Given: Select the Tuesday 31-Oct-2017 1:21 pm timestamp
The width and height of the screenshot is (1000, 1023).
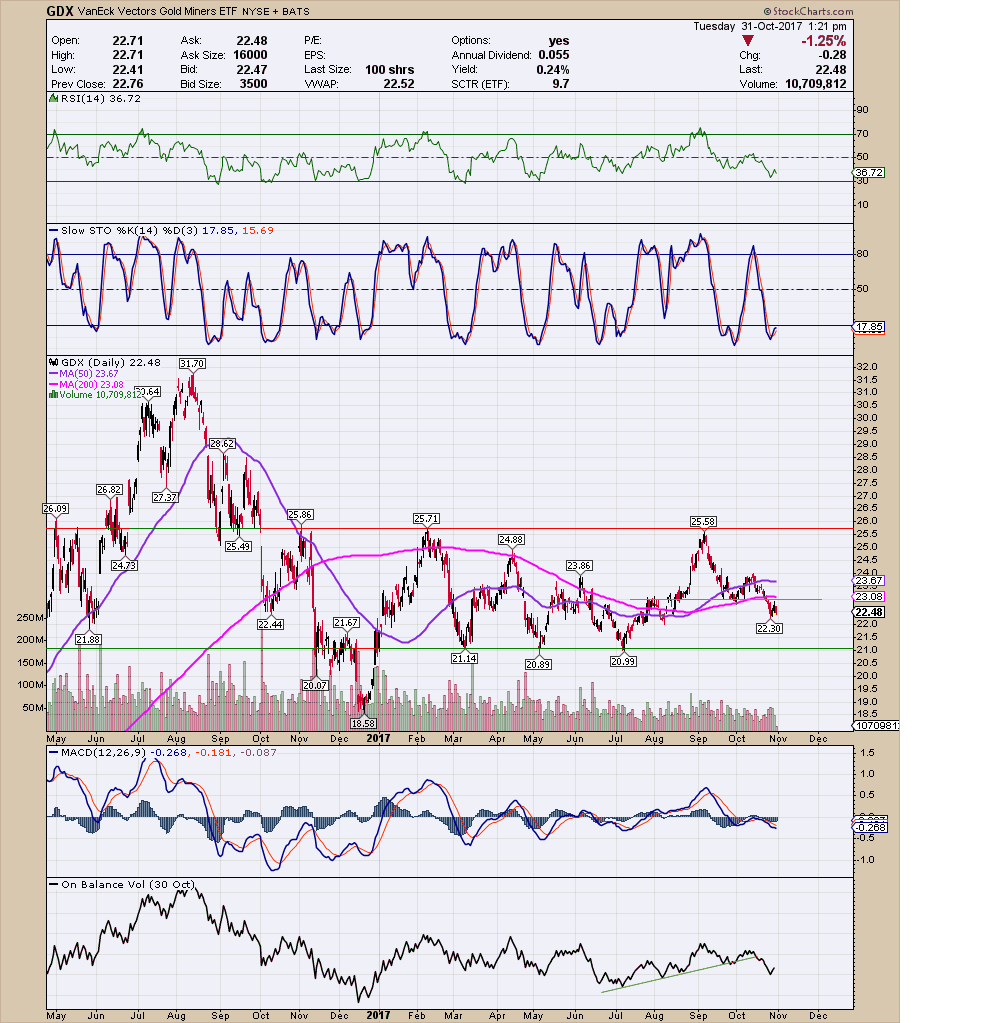Looking at the screenshot, I should tap(770, 26).
